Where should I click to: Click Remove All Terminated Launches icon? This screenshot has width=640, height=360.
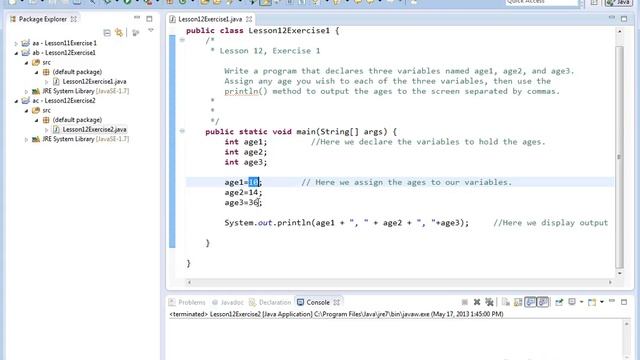(x=489, y=302)
